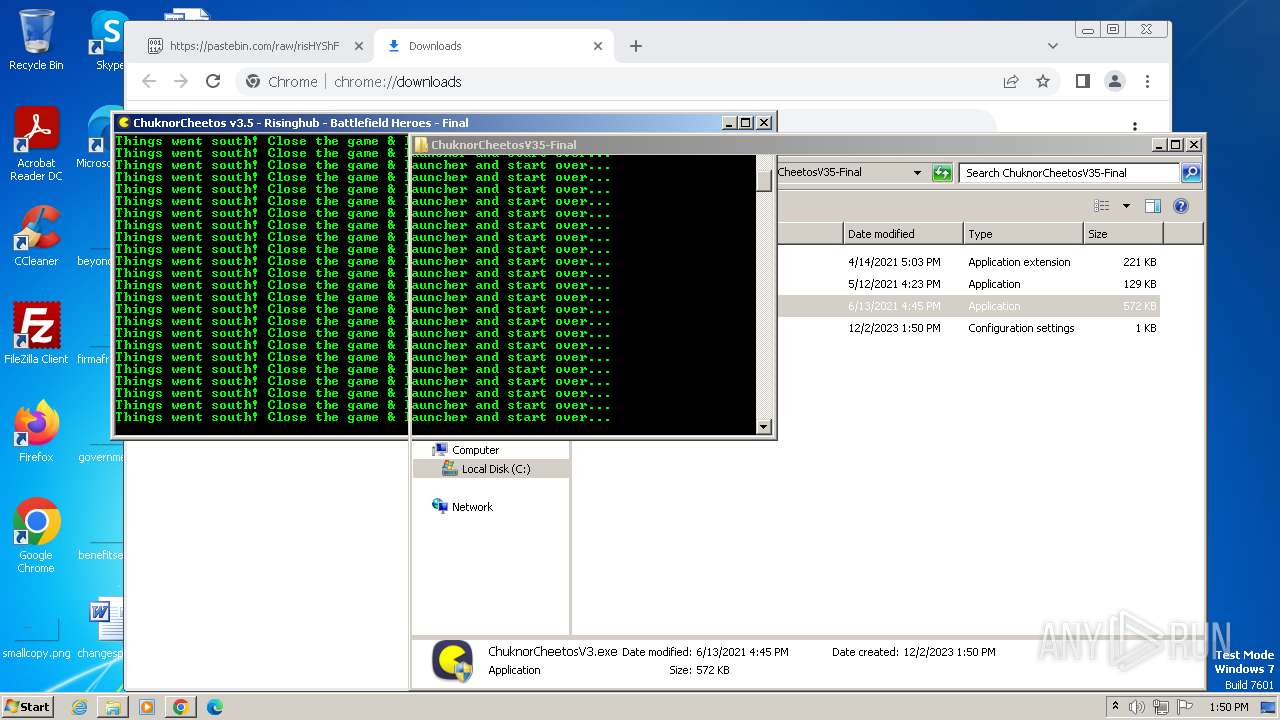The width and height of the screenshot is (1280, 720).
Task: Open Internet Explorer from taskbar
Action: coord(79,707)
